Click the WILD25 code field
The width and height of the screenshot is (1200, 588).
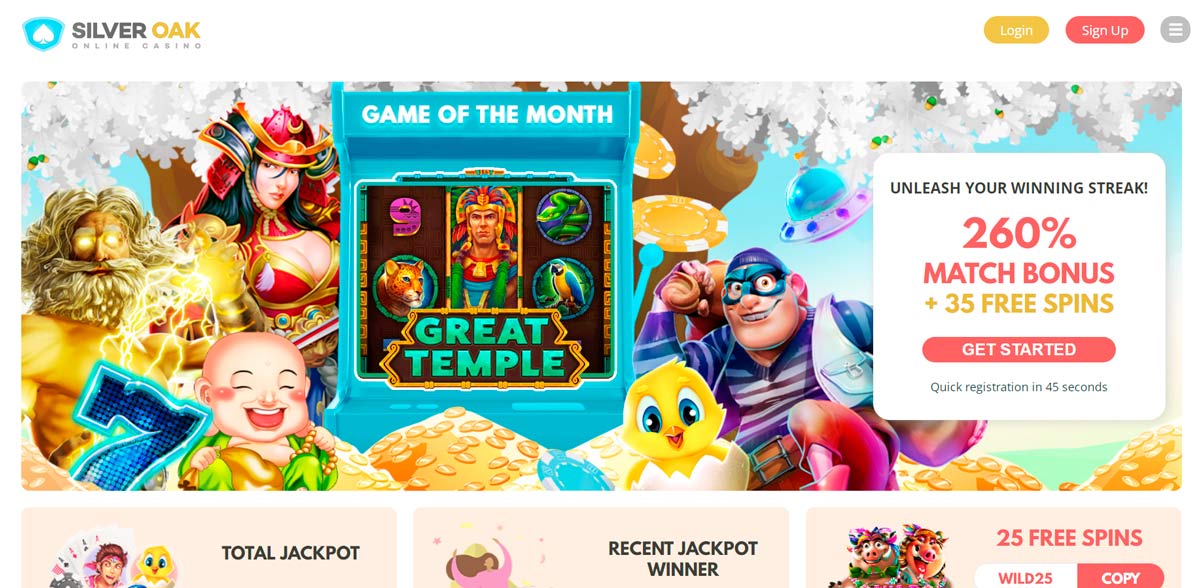click(1026, 578)
